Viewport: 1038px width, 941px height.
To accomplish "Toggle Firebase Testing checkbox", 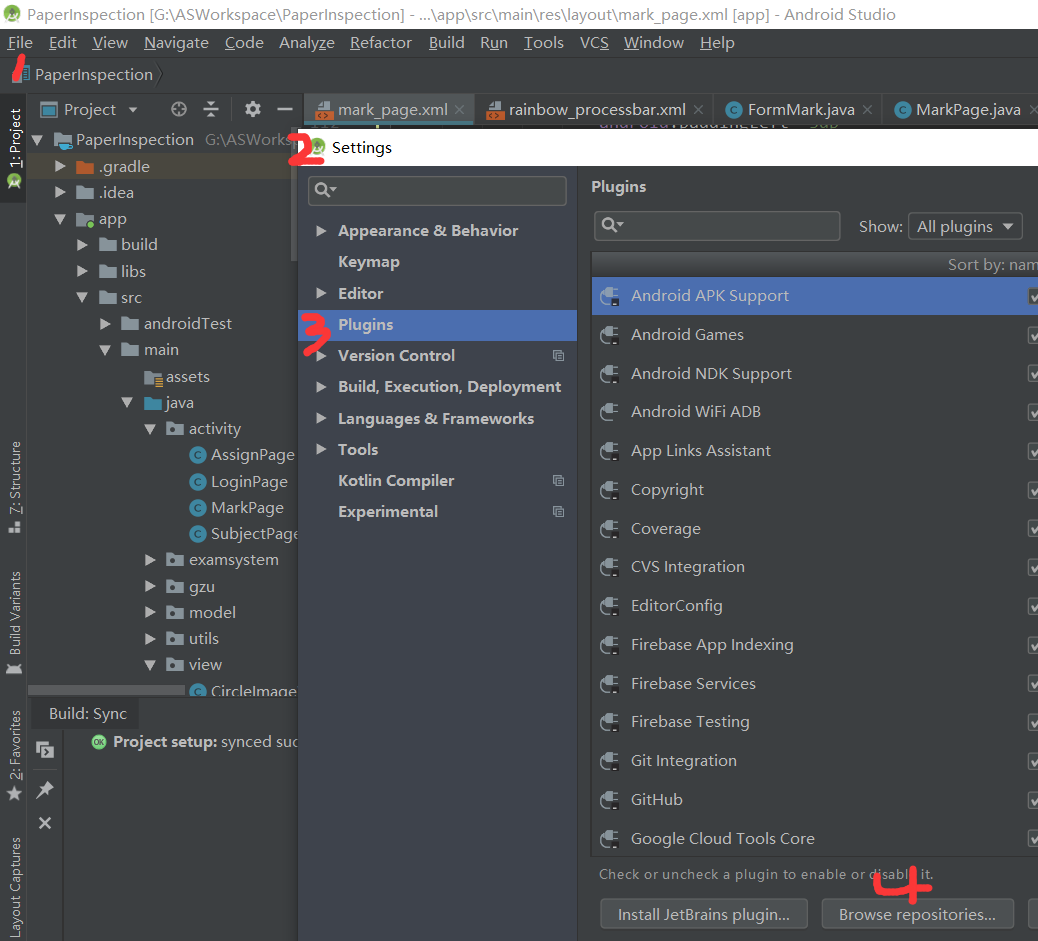I will coord(1033,722).
